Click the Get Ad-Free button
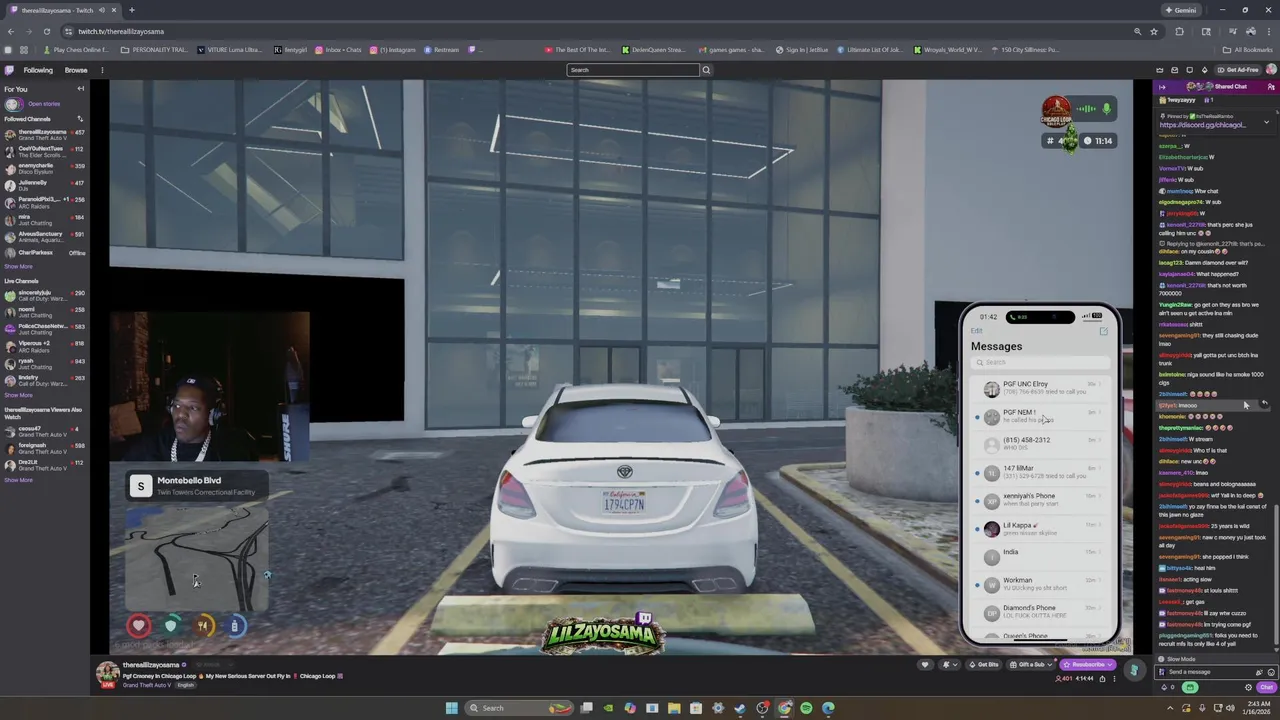The width and height of the screenshot is (1280, 720). 1238,70
